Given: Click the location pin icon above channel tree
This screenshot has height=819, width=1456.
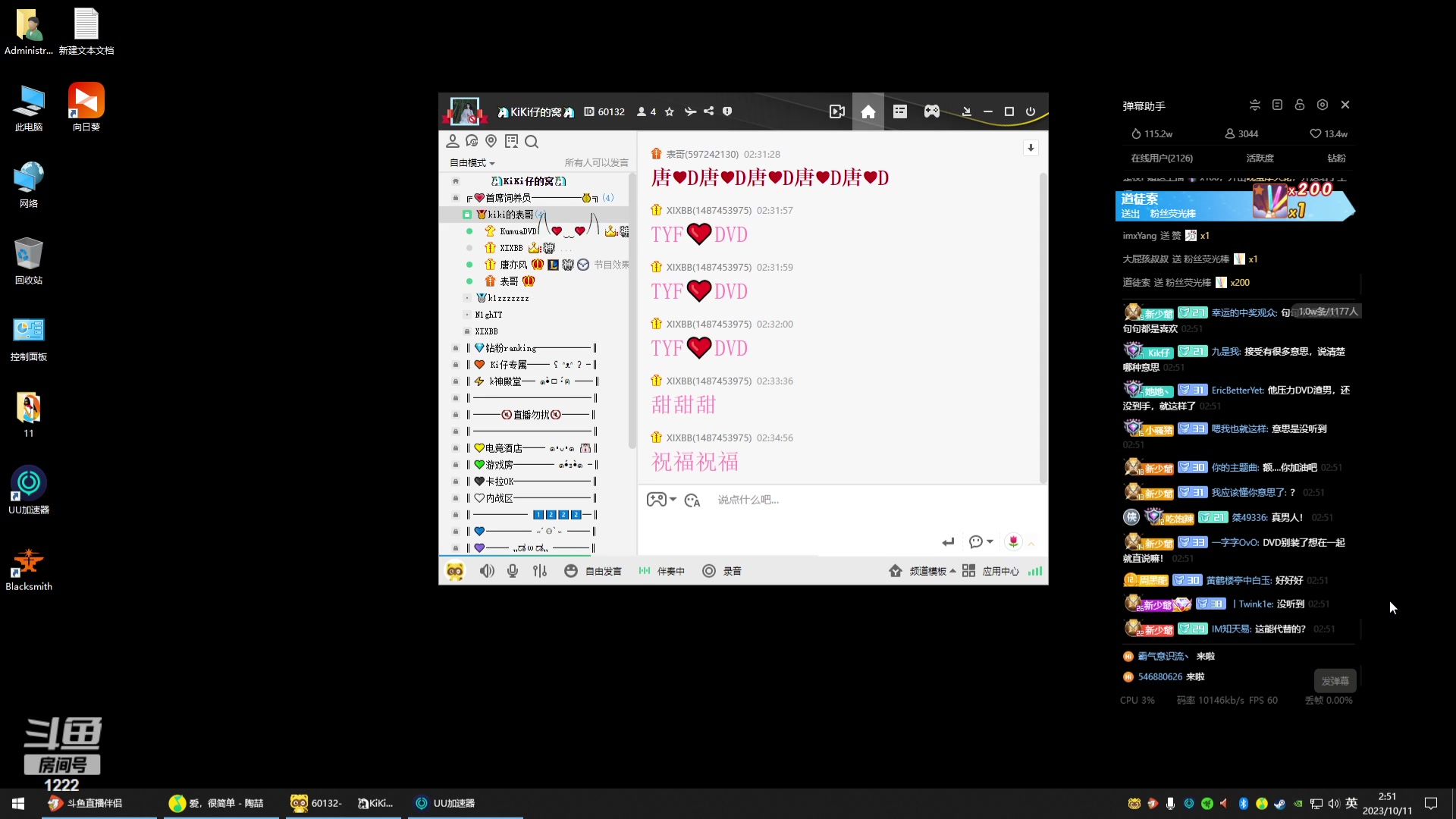Looking at the screenshot, I should [x=491, y=141].
